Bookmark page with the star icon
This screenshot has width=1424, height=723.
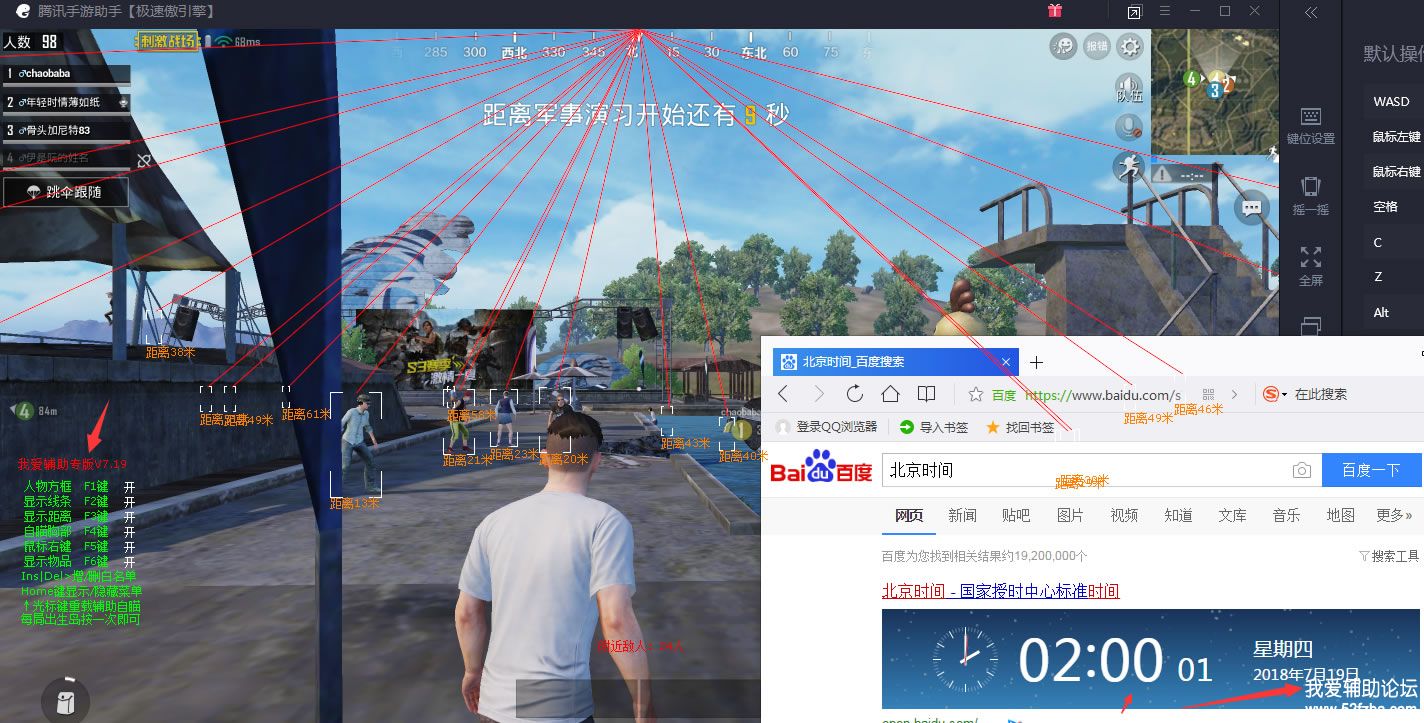click(x=976, y=395)
